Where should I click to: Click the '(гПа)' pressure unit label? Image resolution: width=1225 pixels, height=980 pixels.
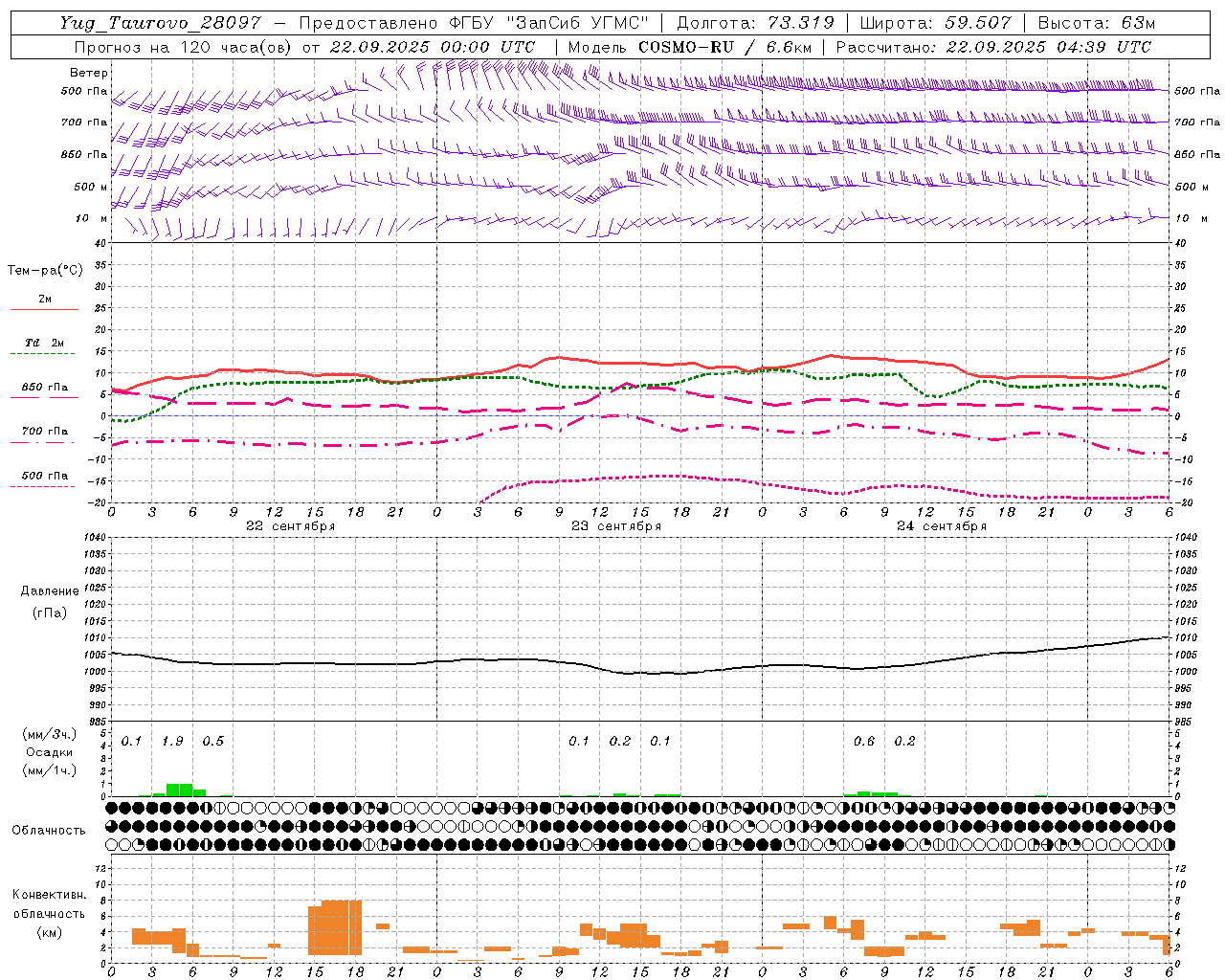pyautogui.click(x=50, y=613)
